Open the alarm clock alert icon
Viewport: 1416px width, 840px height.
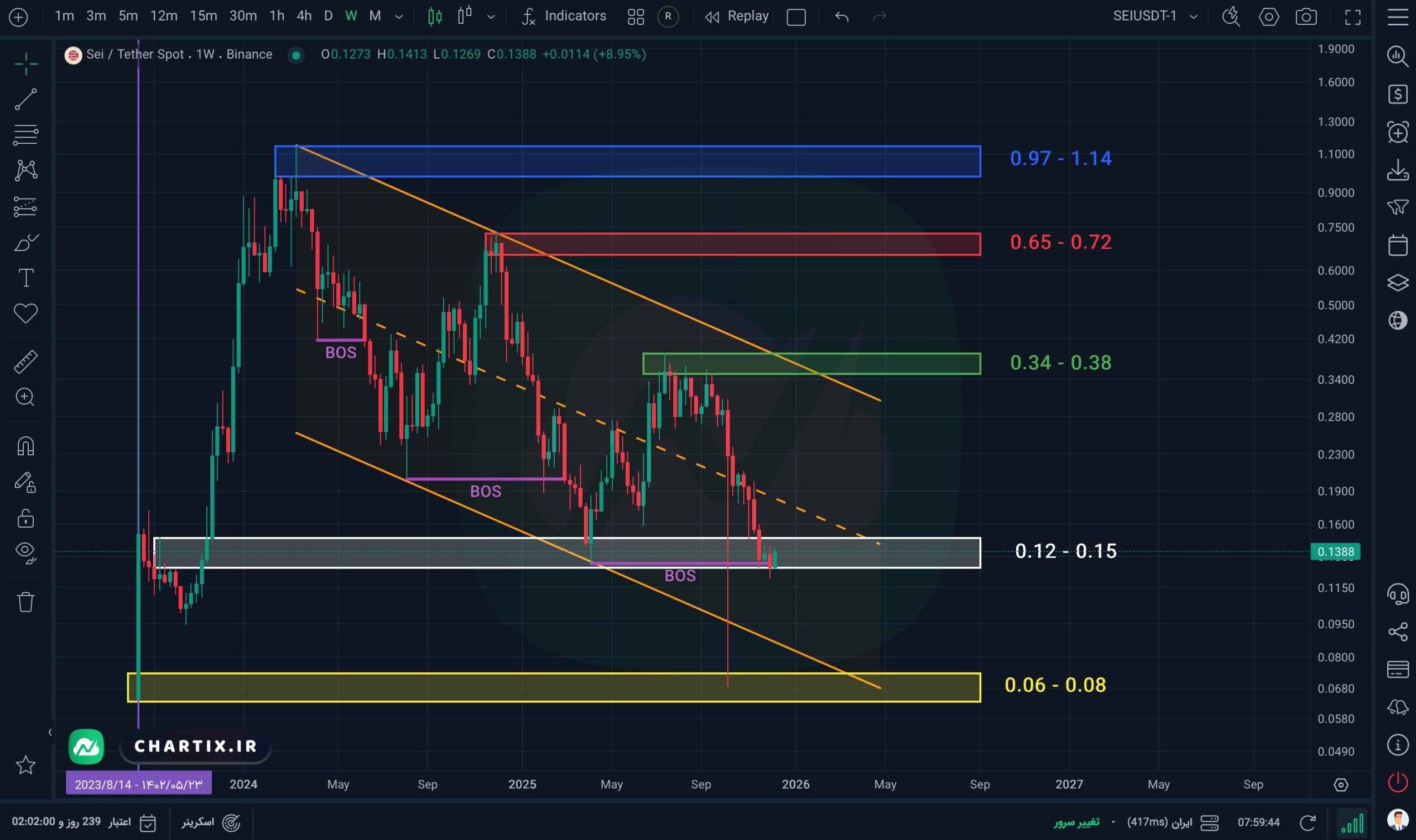coord(1397,133)
